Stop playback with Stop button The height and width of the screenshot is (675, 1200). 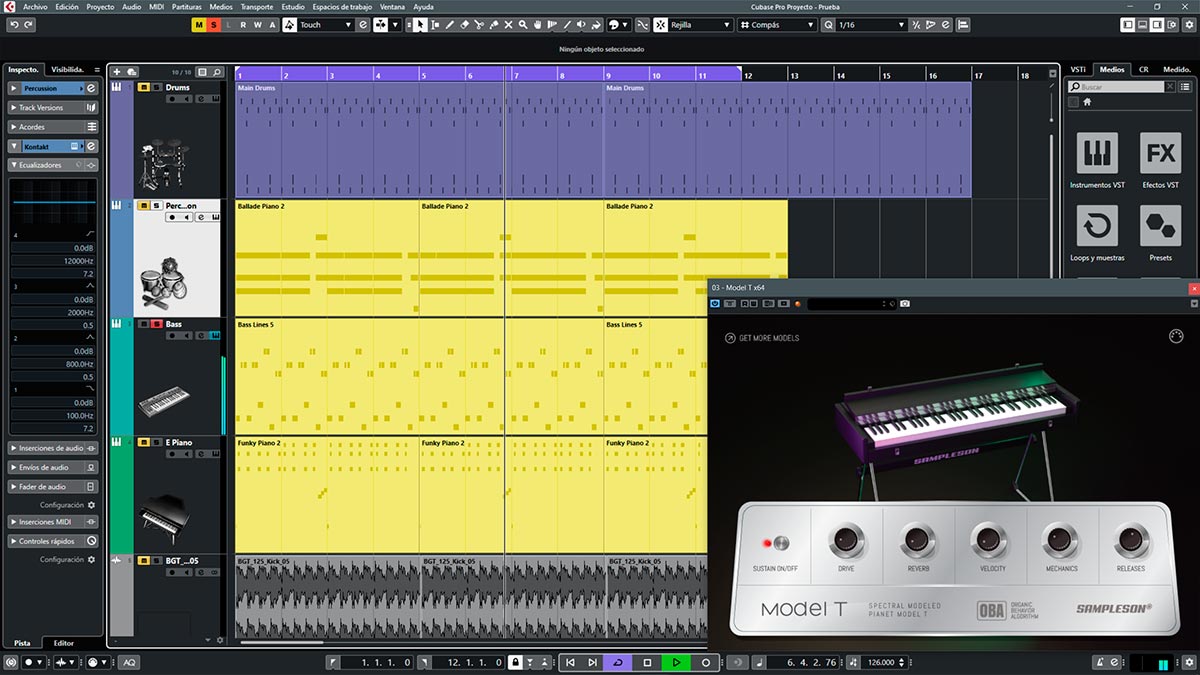tap(647, 662)
